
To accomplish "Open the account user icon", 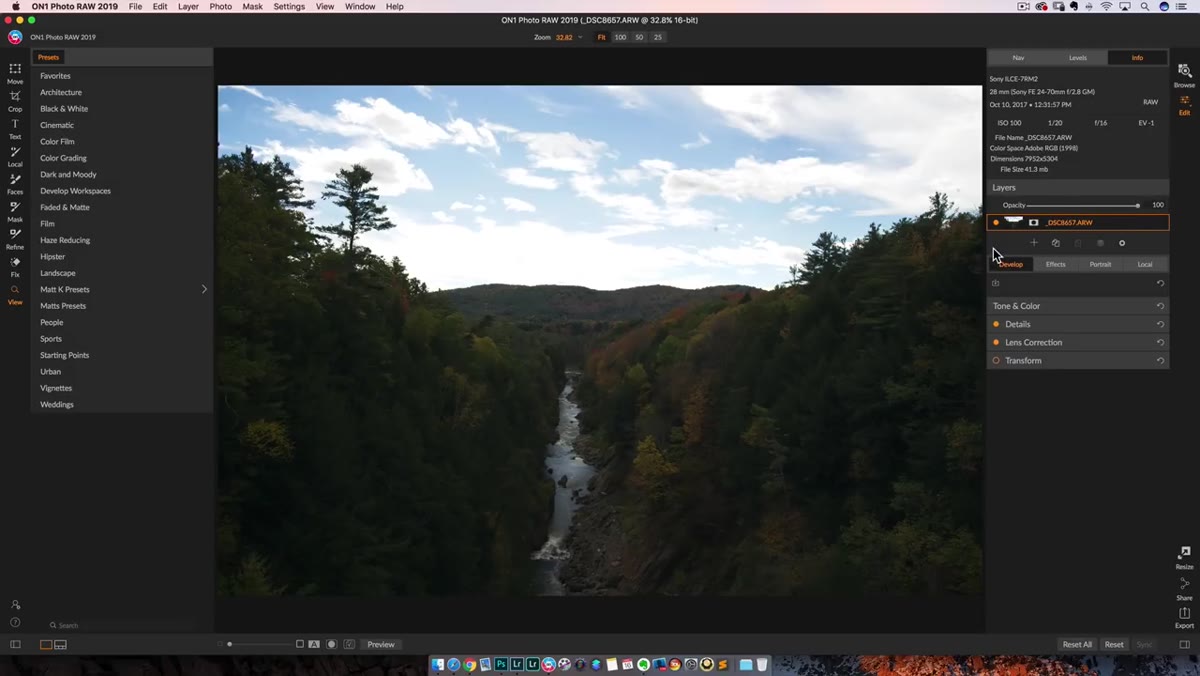I will pyautogui.click(x=15, y=605).
